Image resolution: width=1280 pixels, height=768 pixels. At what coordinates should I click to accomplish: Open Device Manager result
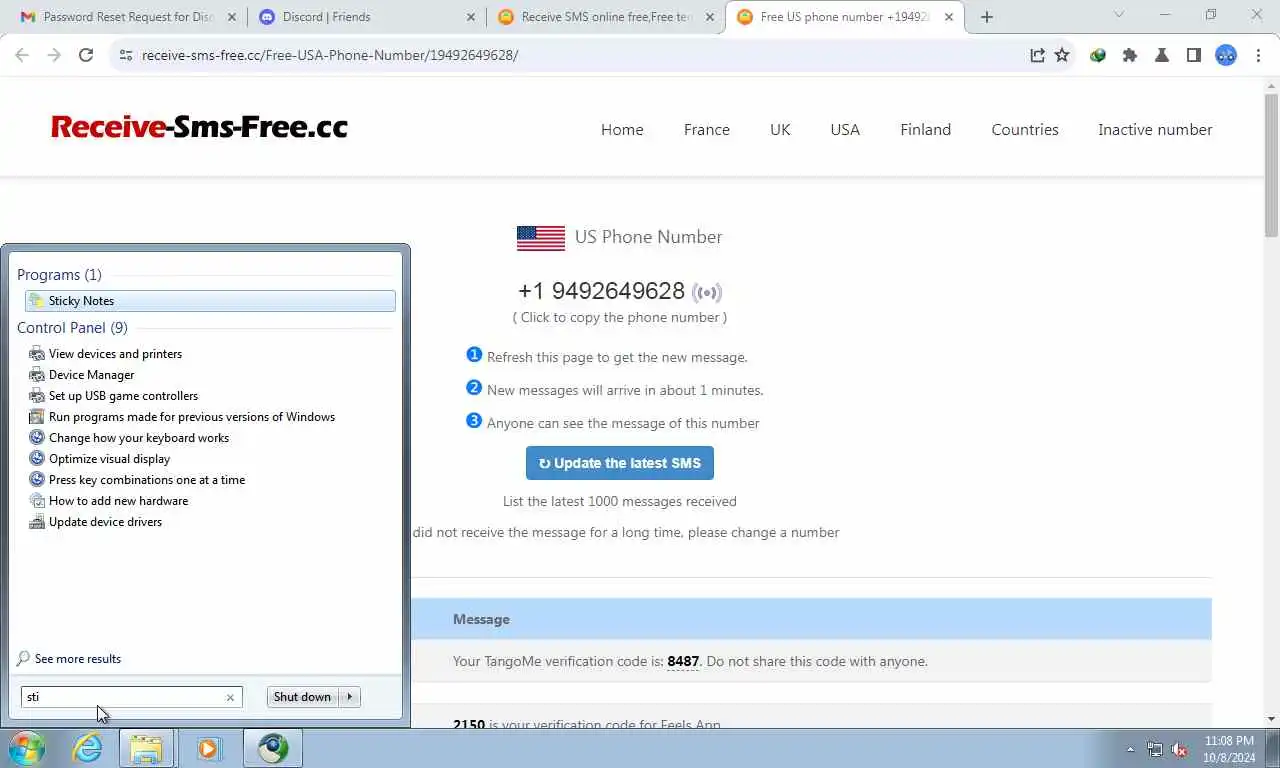click(91, 375)
